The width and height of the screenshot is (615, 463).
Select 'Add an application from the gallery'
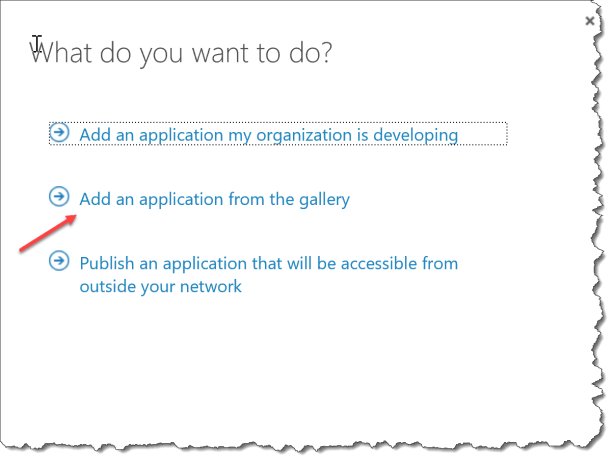(x=214, y=199)
